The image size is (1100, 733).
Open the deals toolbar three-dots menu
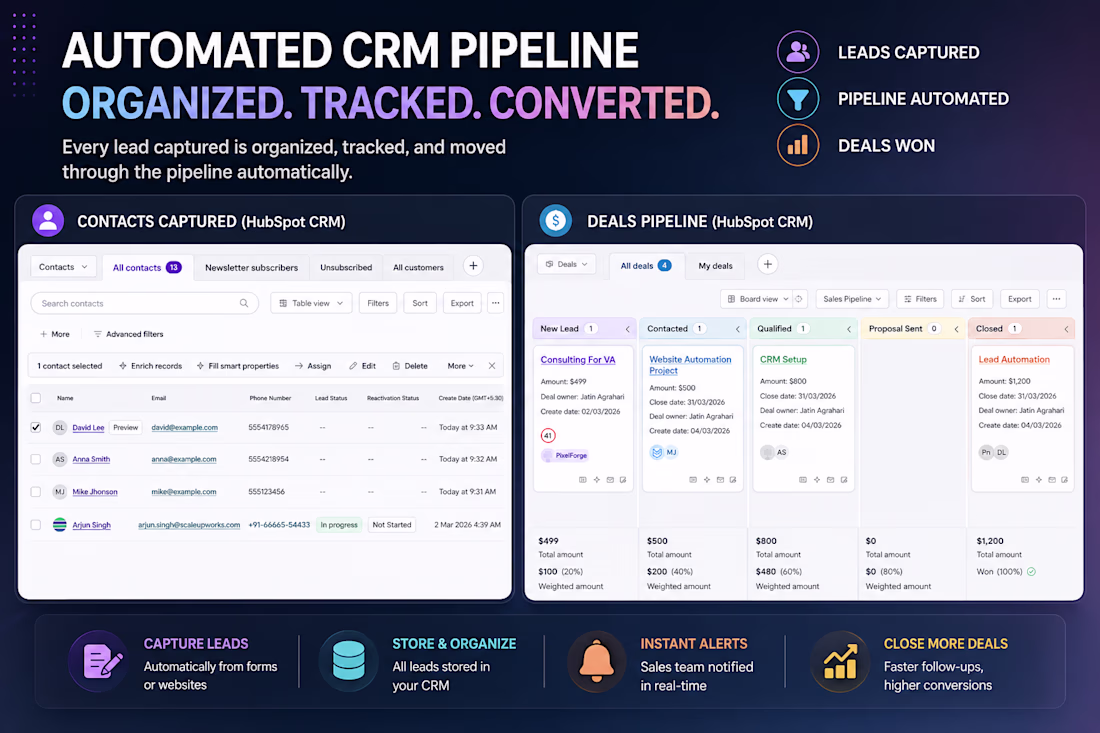point(1057,299)
